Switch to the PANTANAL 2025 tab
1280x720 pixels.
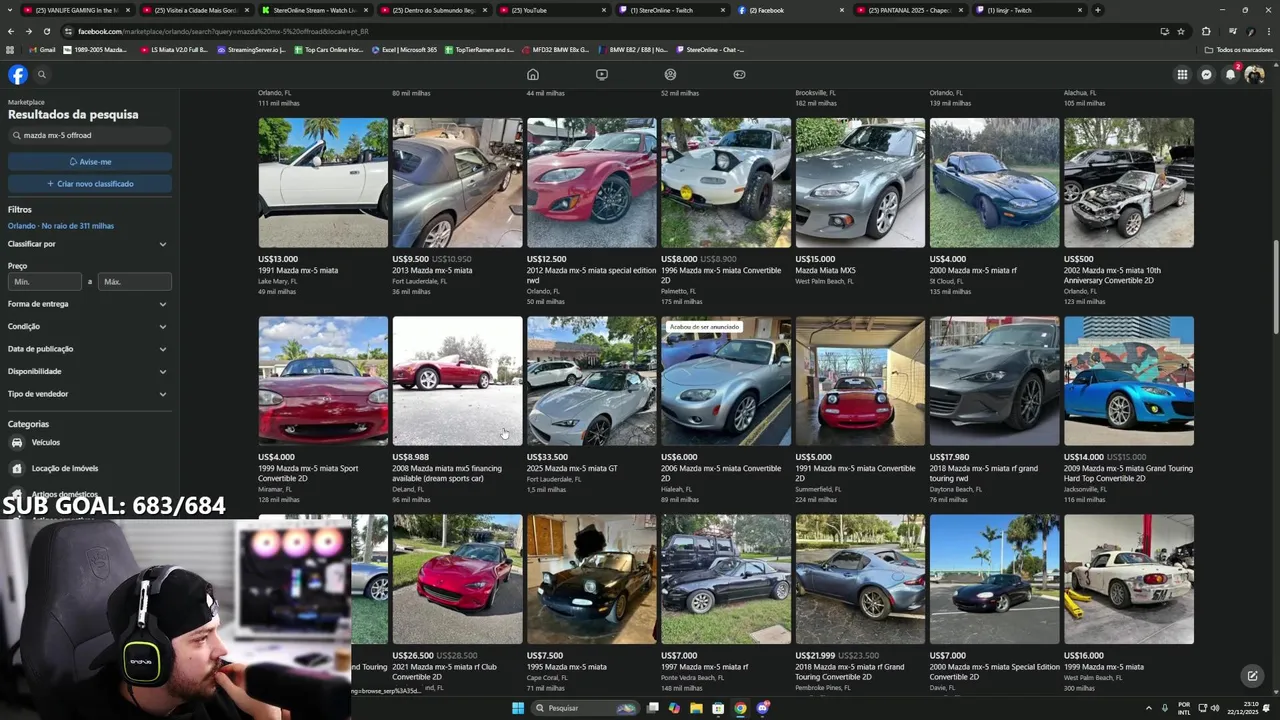pos(910,10)
